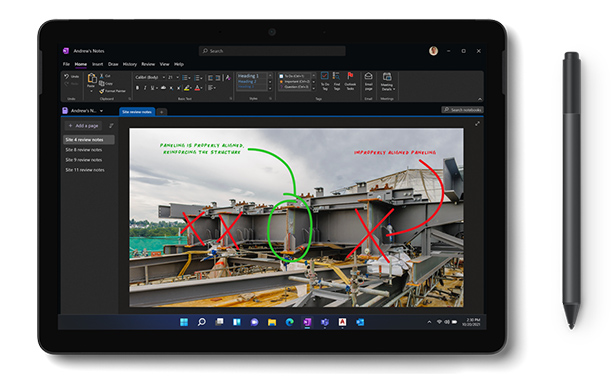Click the Outlook Tasks flag button
This screenshot has height=381, width=615.
pos(350,81)
